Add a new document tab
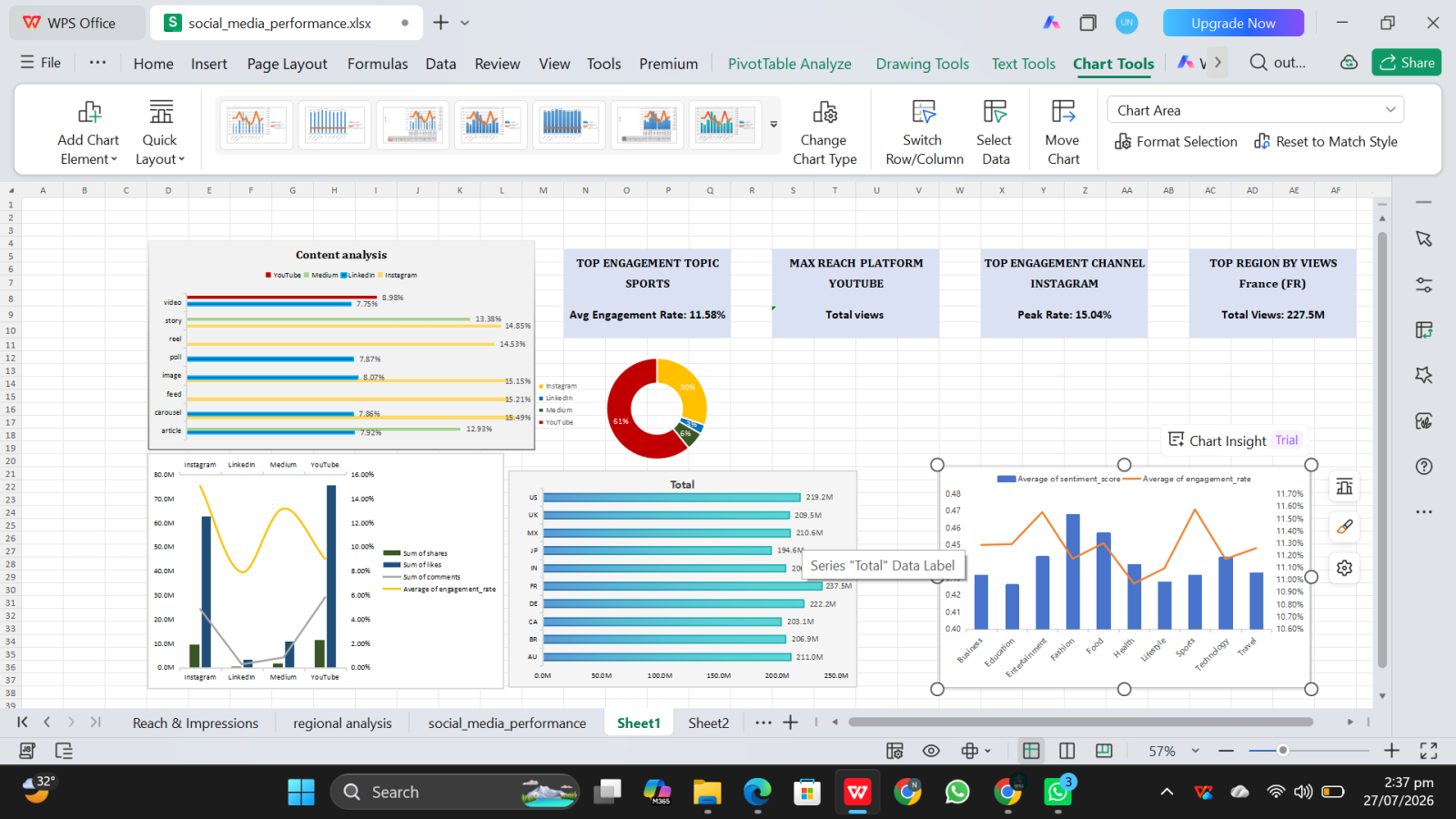Viewport: 1456px width, 819px height. point(441,23)
